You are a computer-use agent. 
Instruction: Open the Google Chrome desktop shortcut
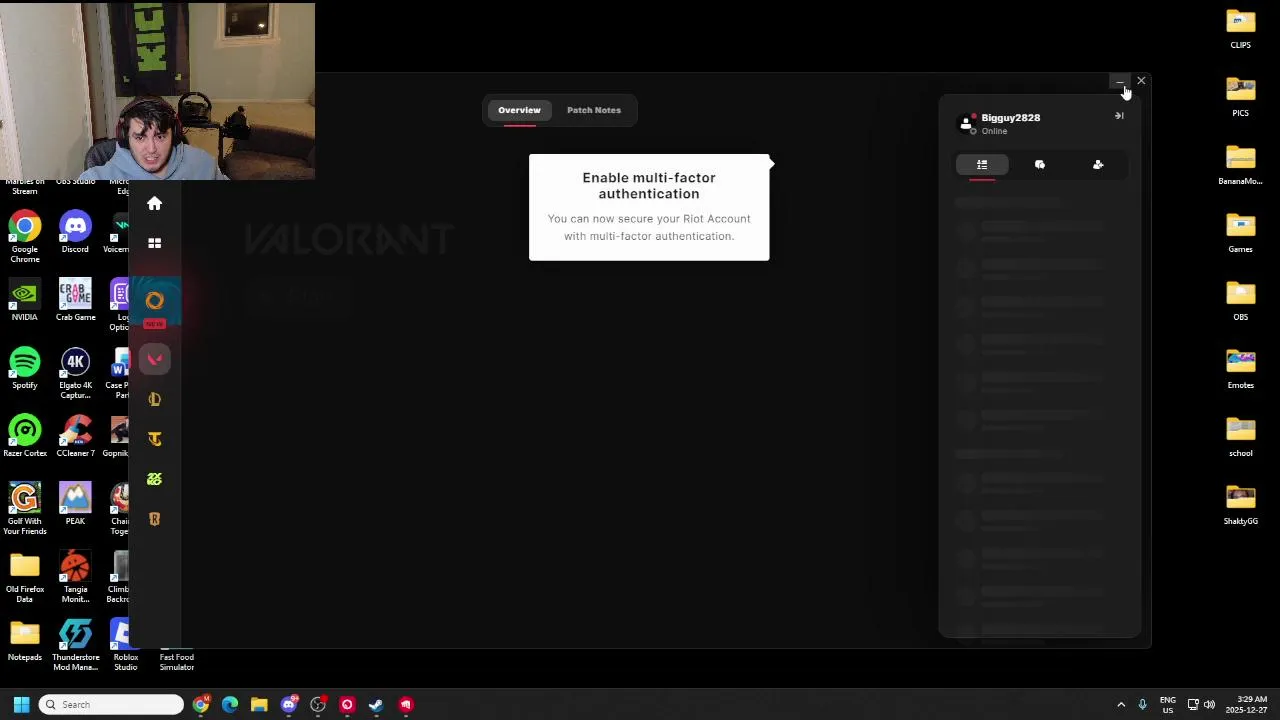click(x=25, y=236)
